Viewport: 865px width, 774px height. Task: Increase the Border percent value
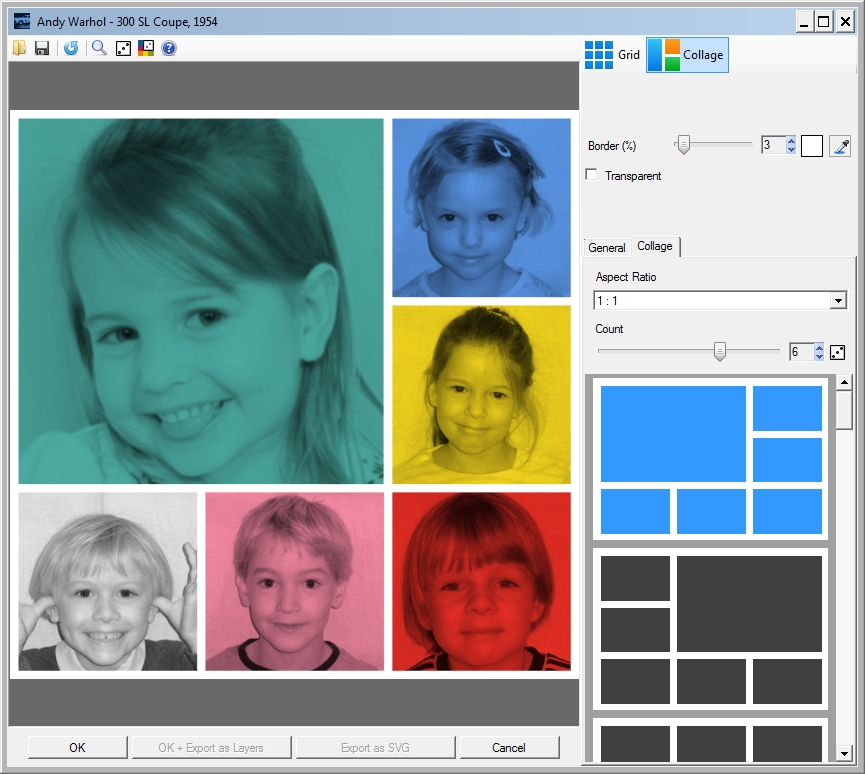coord(791,140)
